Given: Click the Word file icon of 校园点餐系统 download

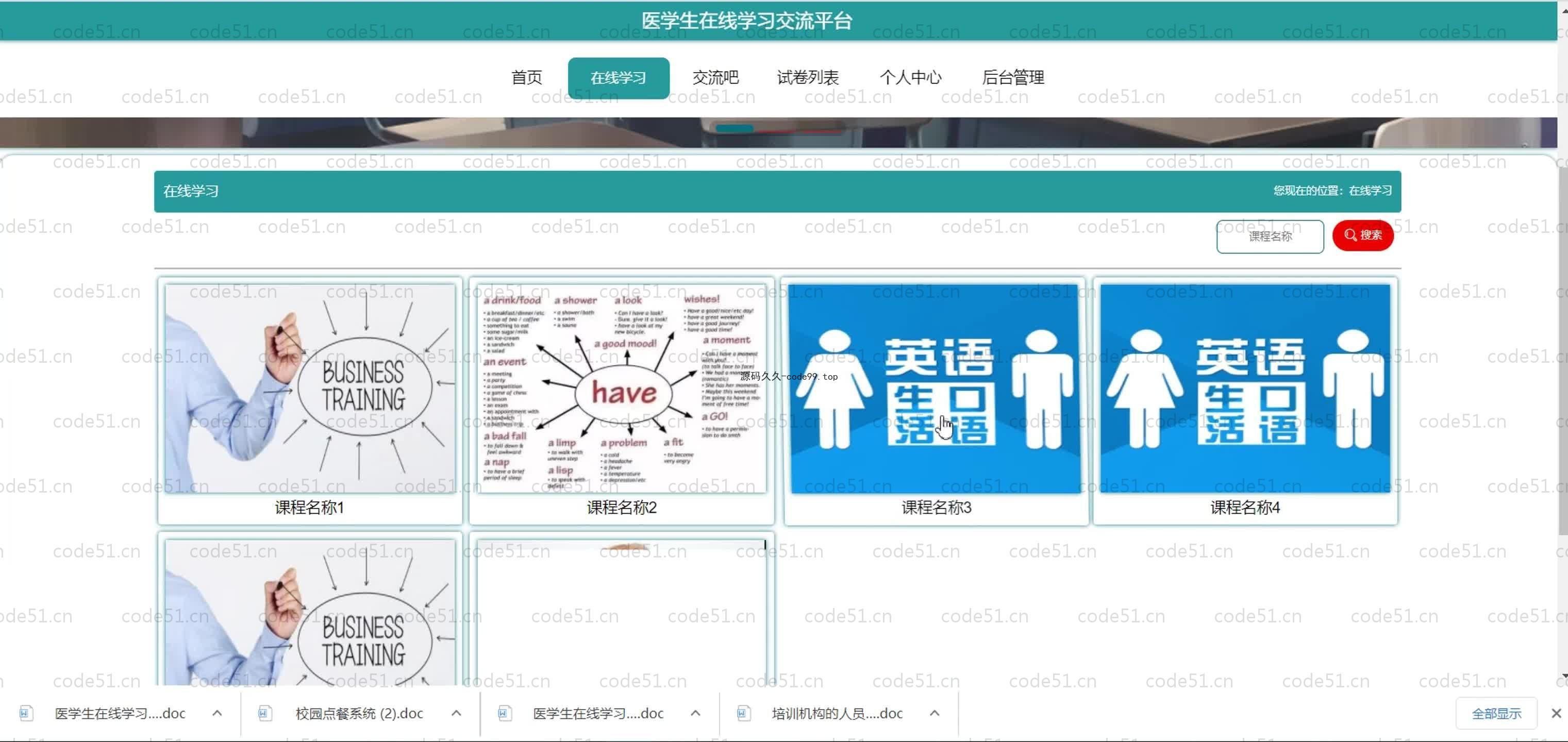Looking at the screenshot, I should pos(265,713).
